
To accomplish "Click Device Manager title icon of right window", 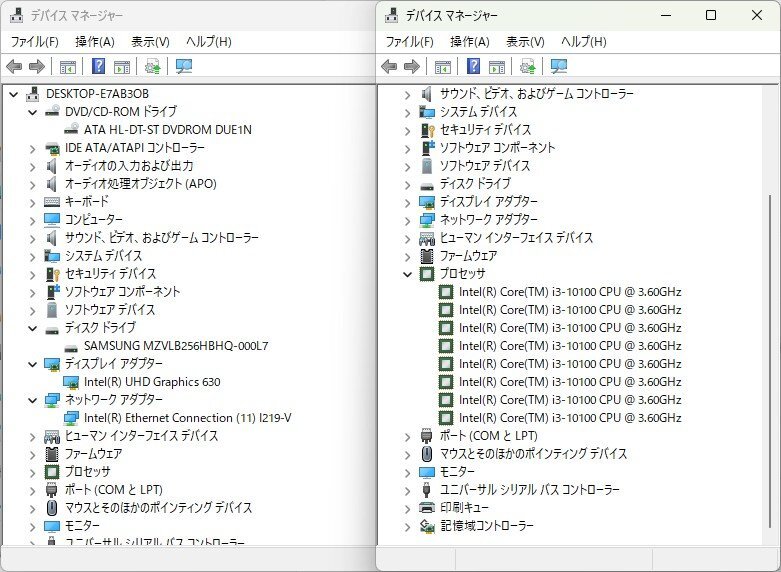I will click(391, 15).
